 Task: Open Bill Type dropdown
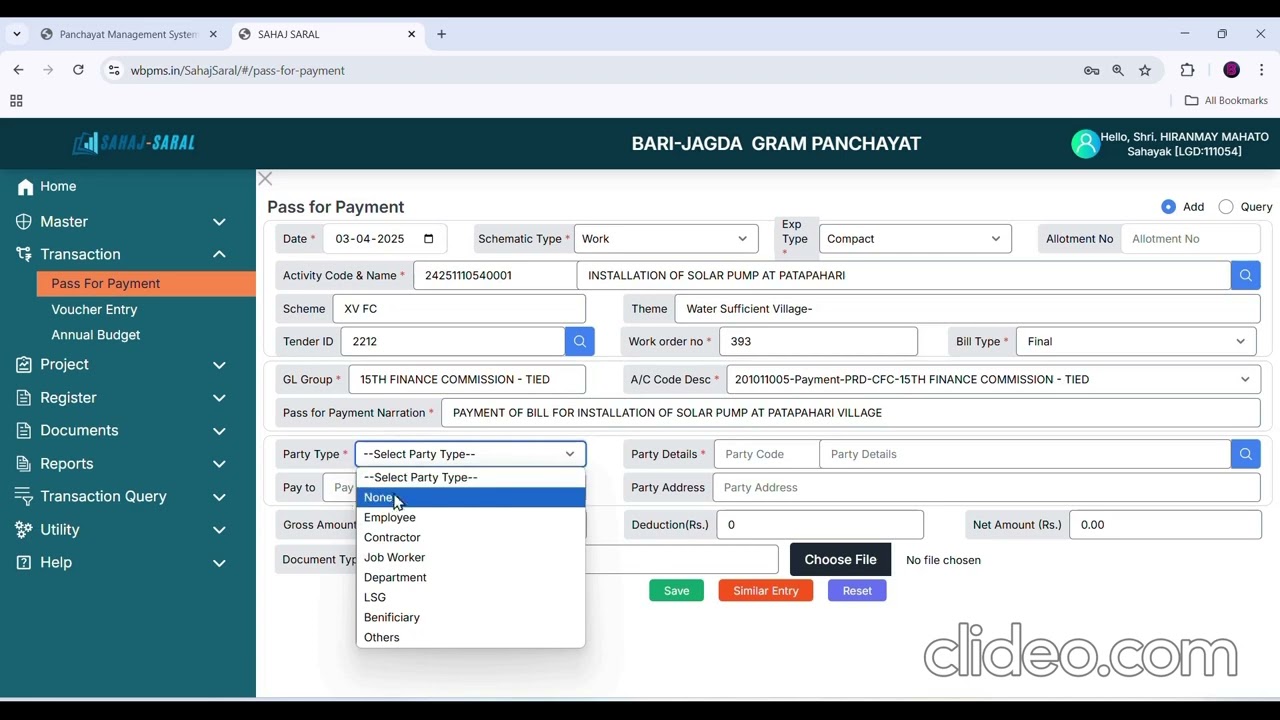pos(1138,342)
